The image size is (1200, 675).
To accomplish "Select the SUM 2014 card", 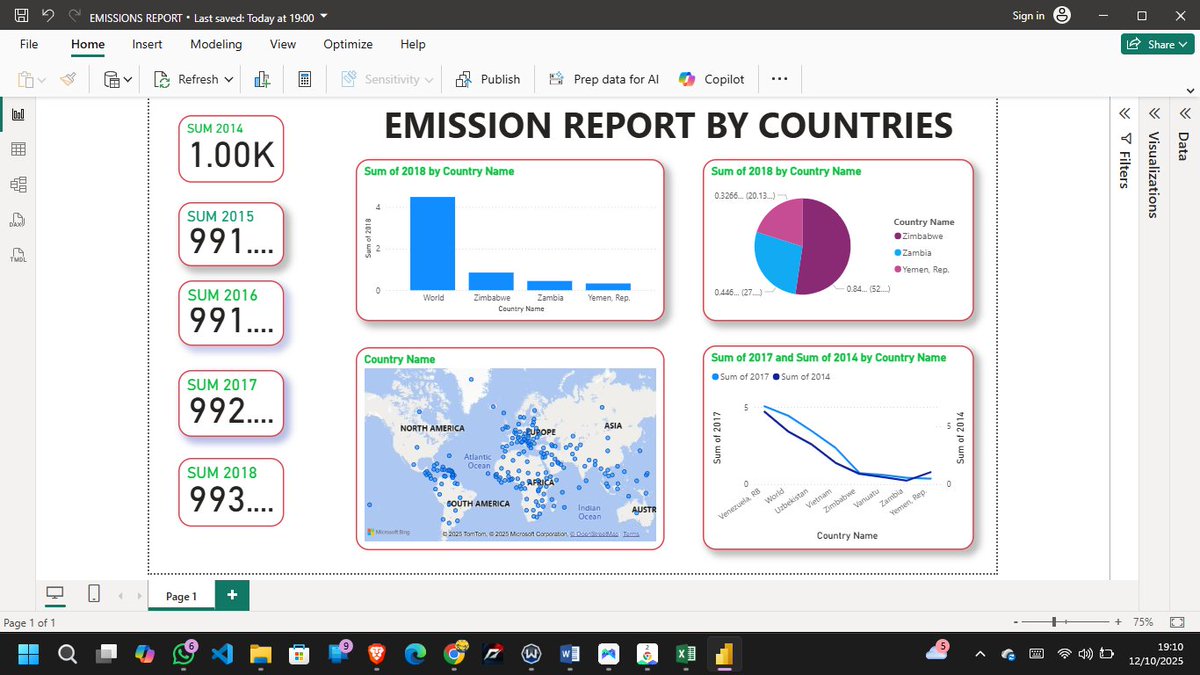I will pyautogui.click(x=231, y=151).
